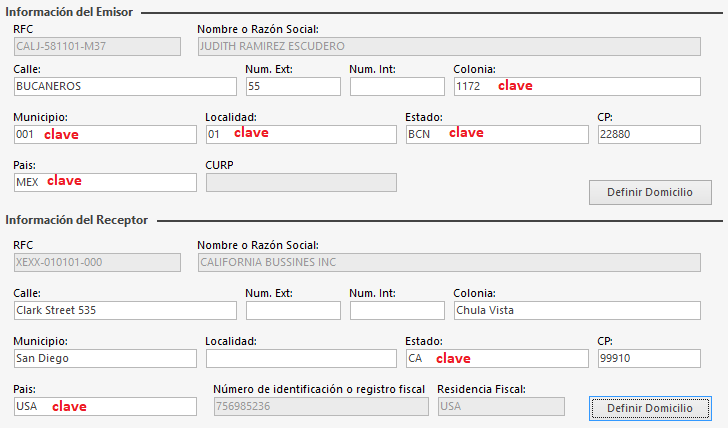Image resolution: width=728 pixels, height=428 pixels.
Task: Select the receptor Estado field CA
Action: point(497,358)
